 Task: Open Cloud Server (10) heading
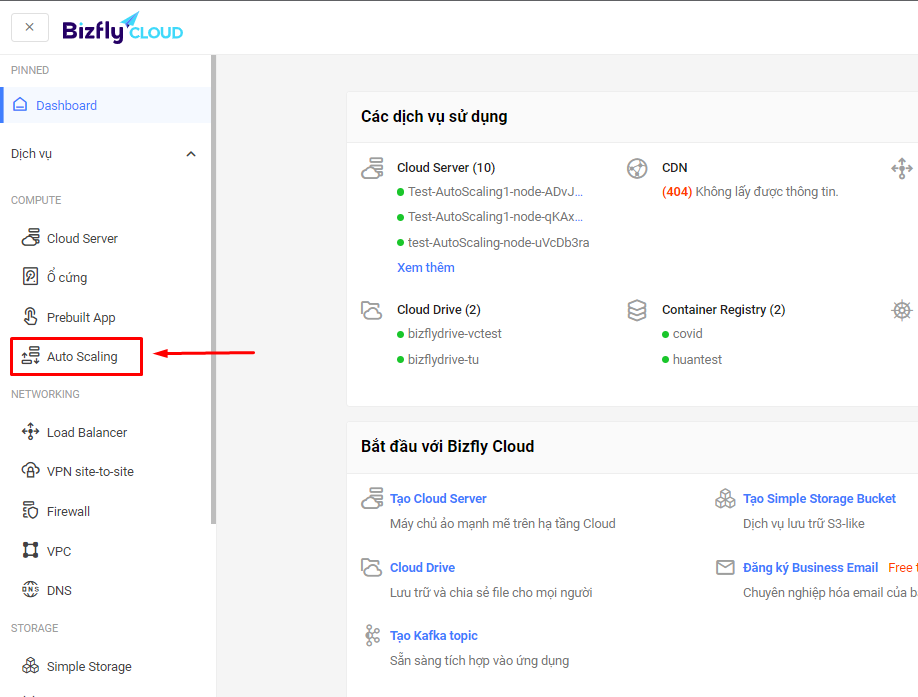(446, 168)
